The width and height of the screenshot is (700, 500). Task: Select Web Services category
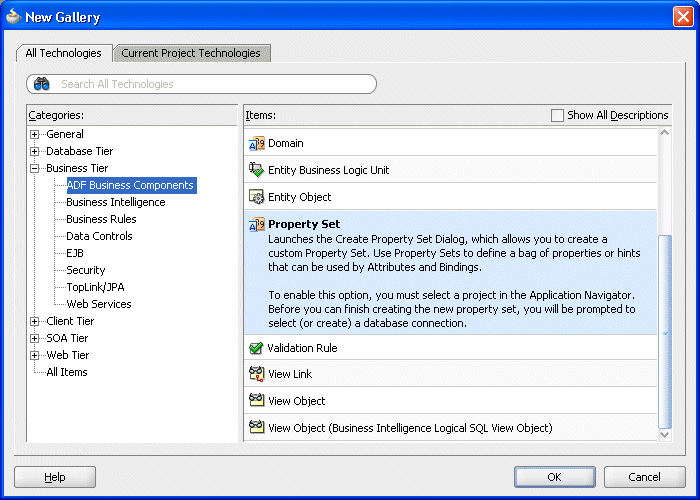(x=99, y=304)
